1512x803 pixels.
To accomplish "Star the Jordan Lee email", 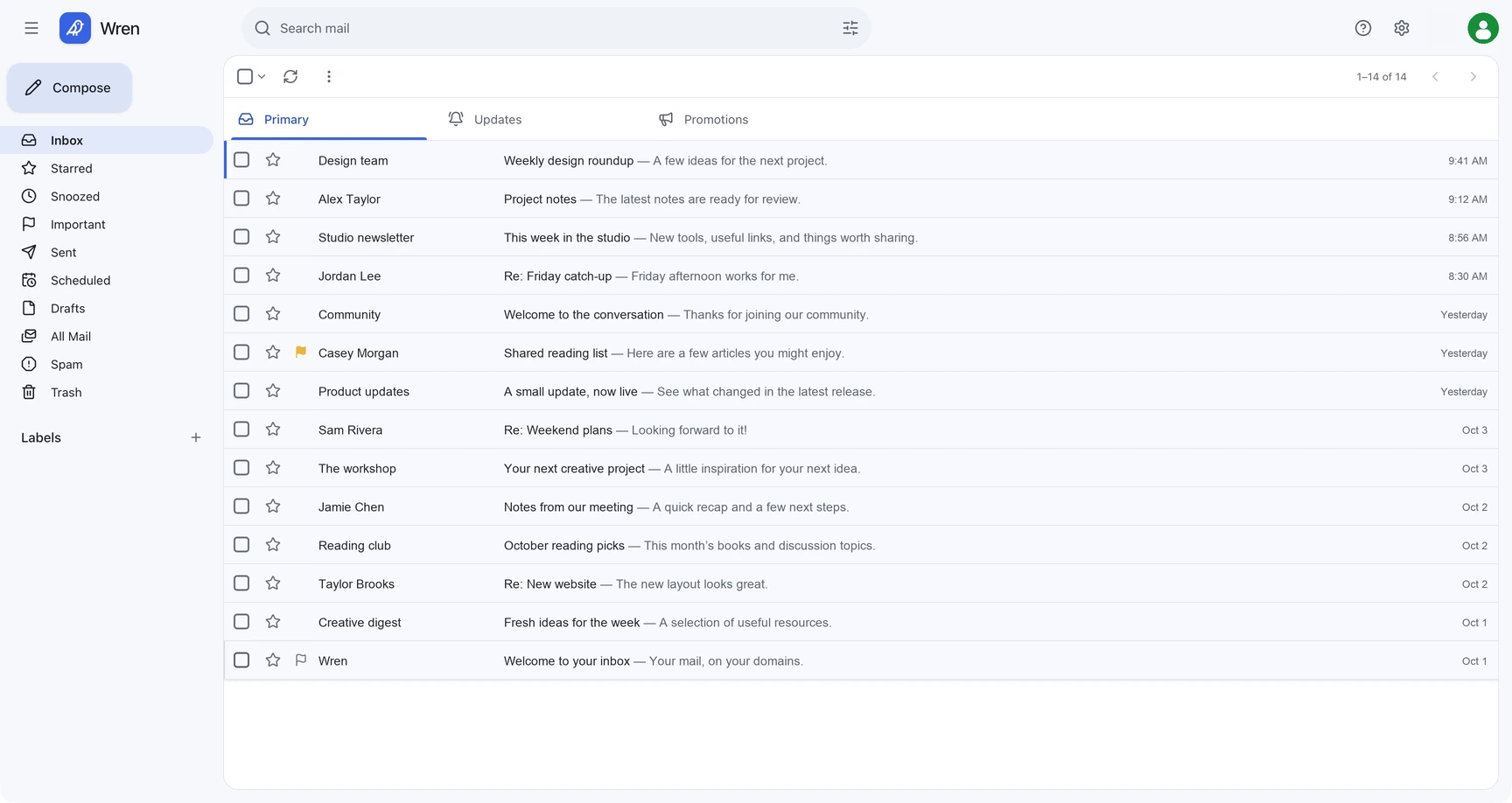I will tap(273, 276).
